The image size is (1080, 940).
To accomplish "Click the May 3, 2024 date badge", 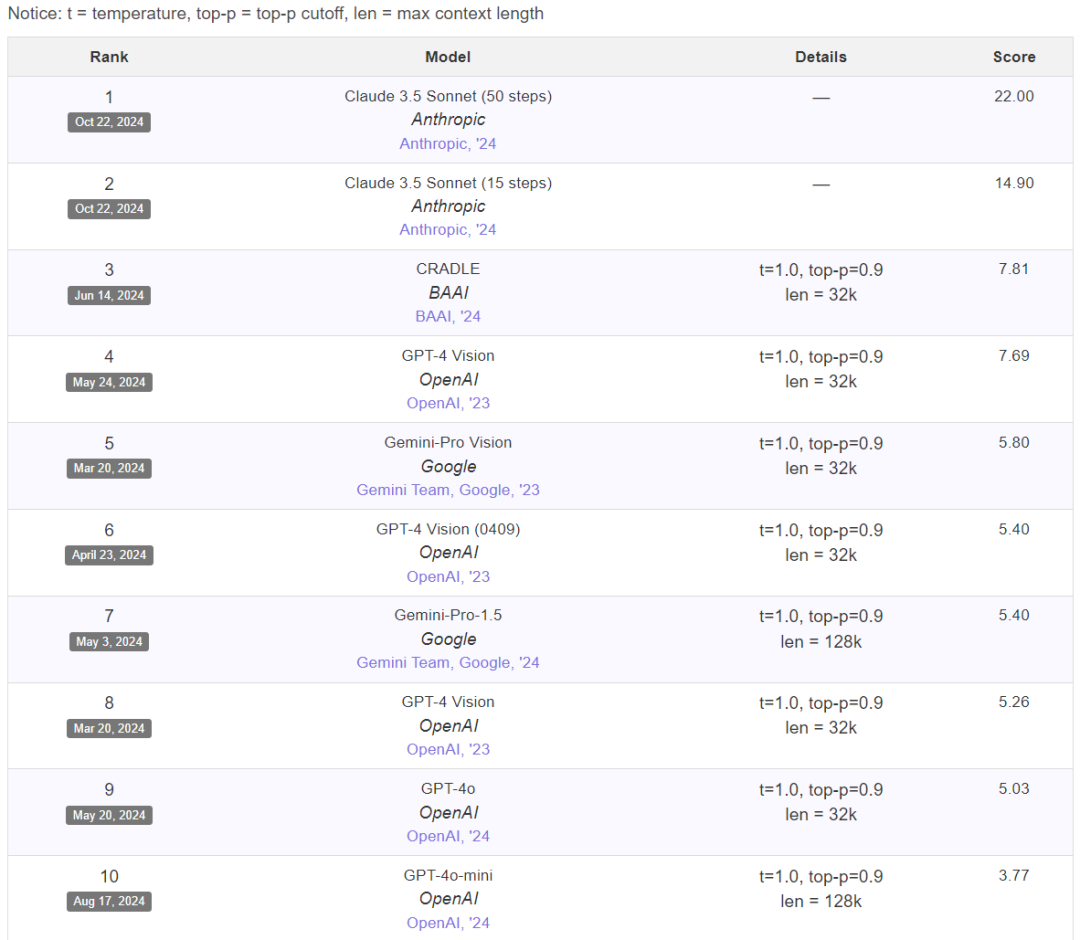I will click(x=109, y=642).
